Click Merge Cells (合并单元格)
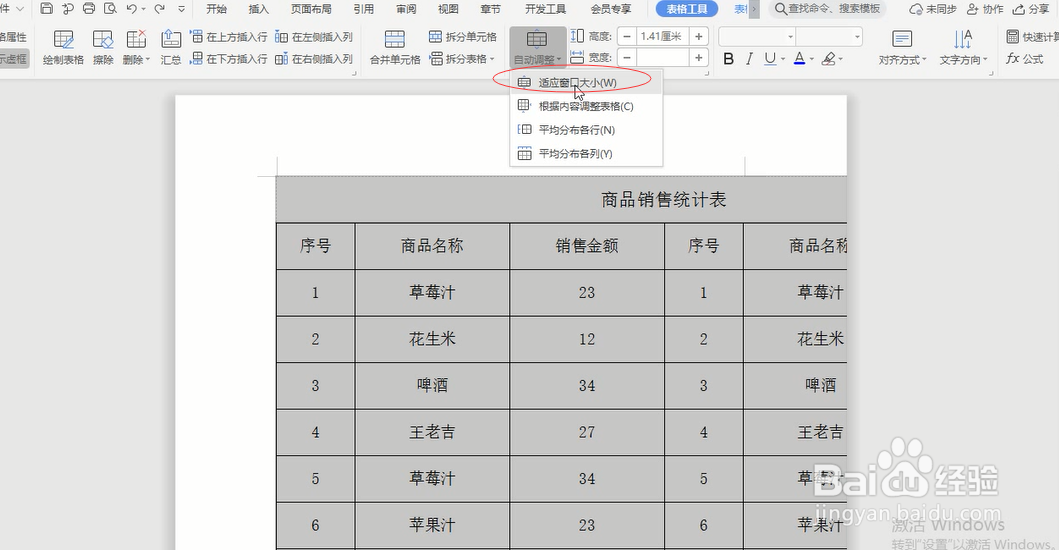Screen dimensions: 1059x550 [x=395, y=47]
